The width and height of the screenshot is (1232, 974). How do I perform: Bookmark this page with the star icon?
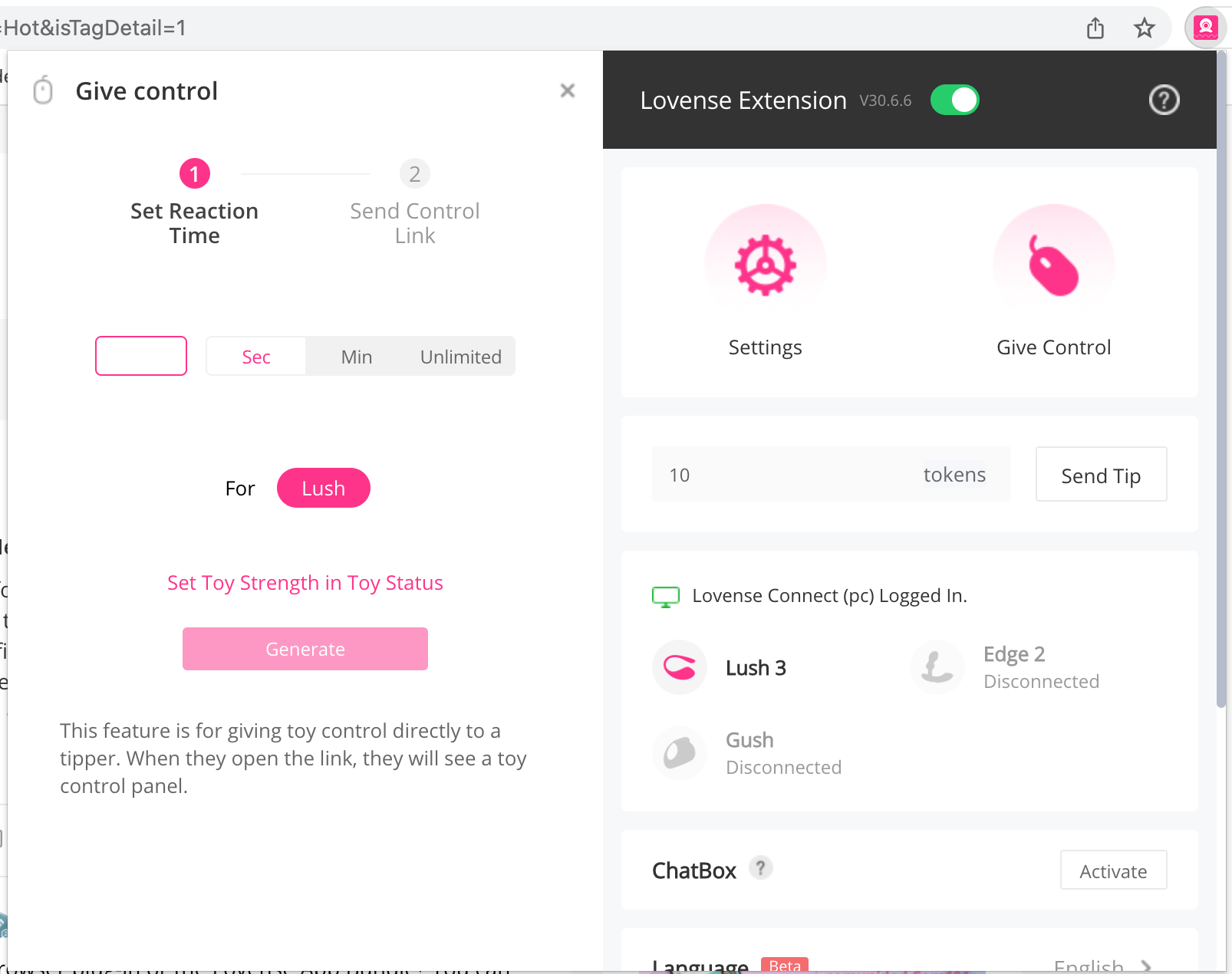point(1144,28)
